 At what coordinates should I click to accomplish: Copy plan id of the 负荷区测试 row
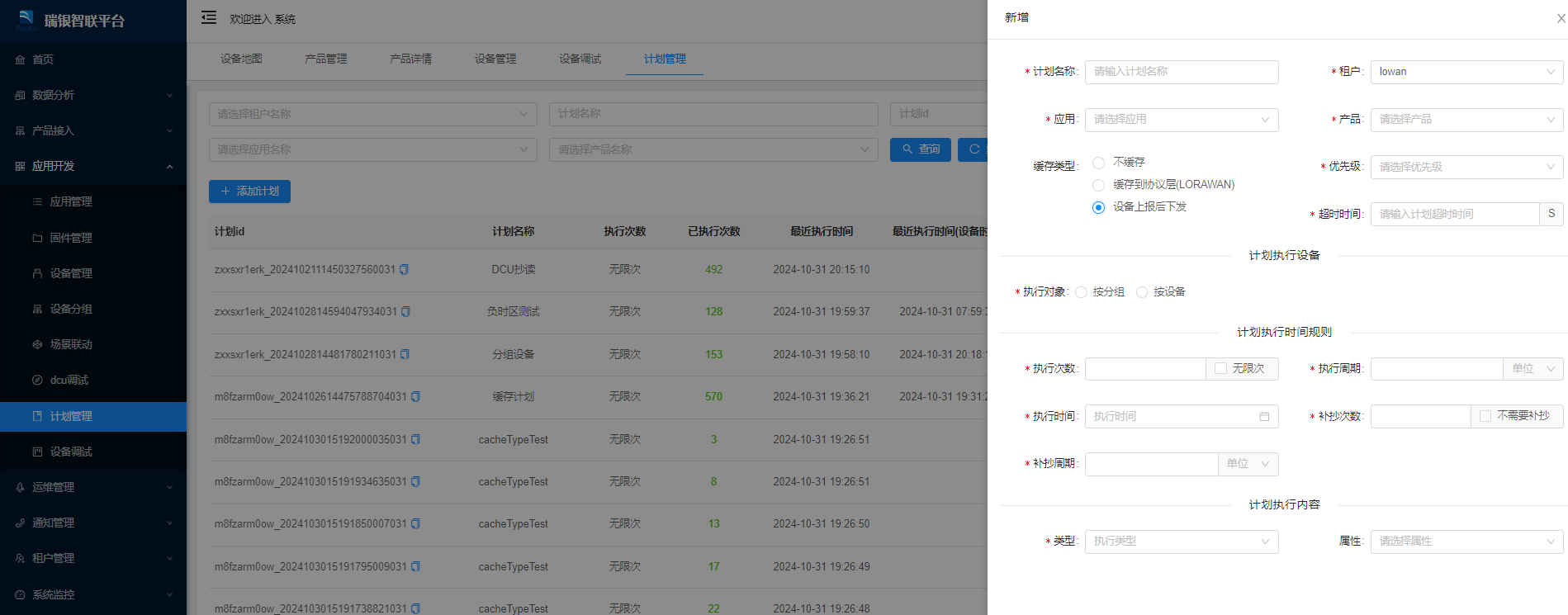click(406, 311)
